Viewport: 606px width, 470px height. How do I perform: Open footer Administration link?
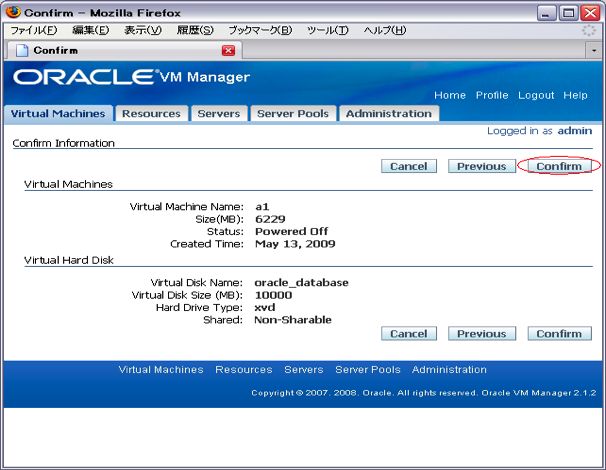[449, 370]
